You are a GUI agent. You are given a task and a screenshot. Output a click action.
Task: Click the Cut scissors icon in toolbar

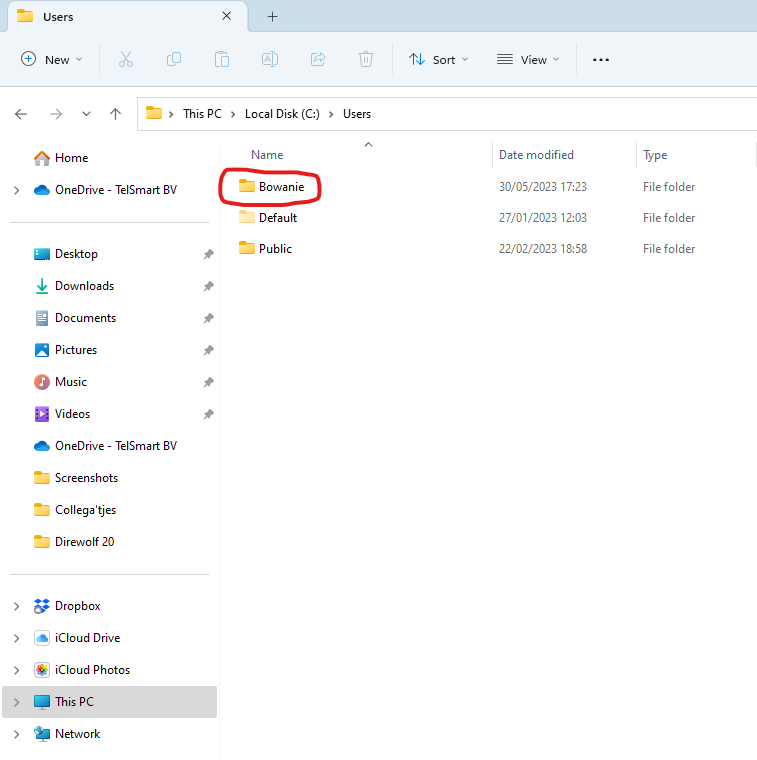pyautogui.click(x=125, y=59)
